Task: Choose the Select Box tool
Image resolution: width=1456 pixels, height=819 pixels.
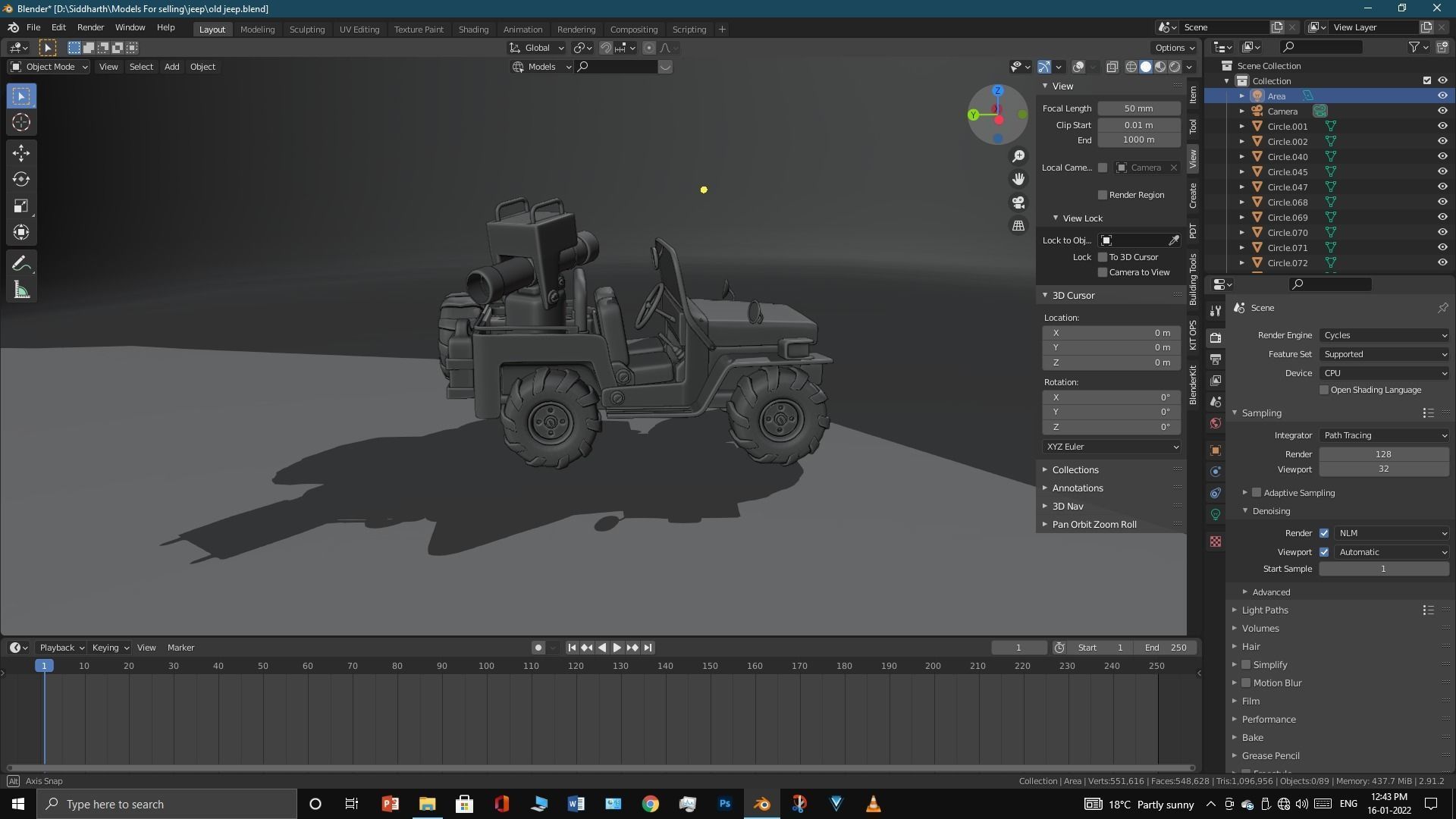Action: (x=21, y=96)
